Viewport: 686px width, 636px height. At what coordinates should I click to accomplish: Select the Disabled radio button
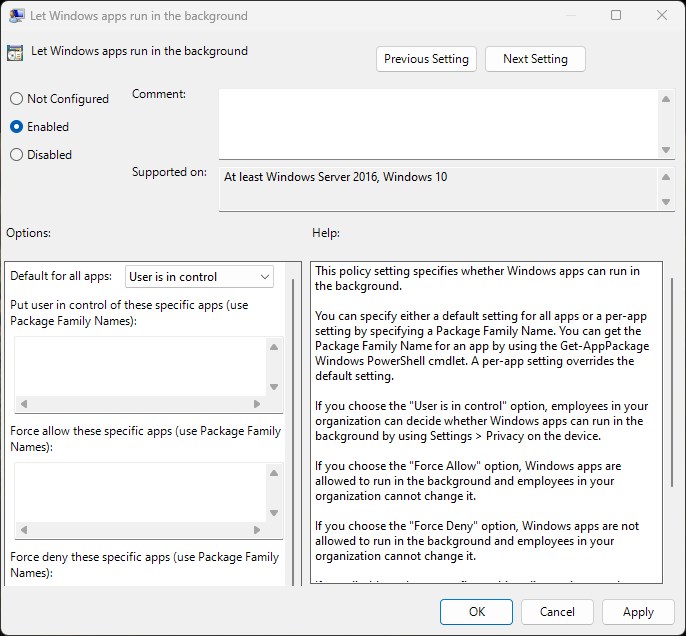click(x=16, y=155)
